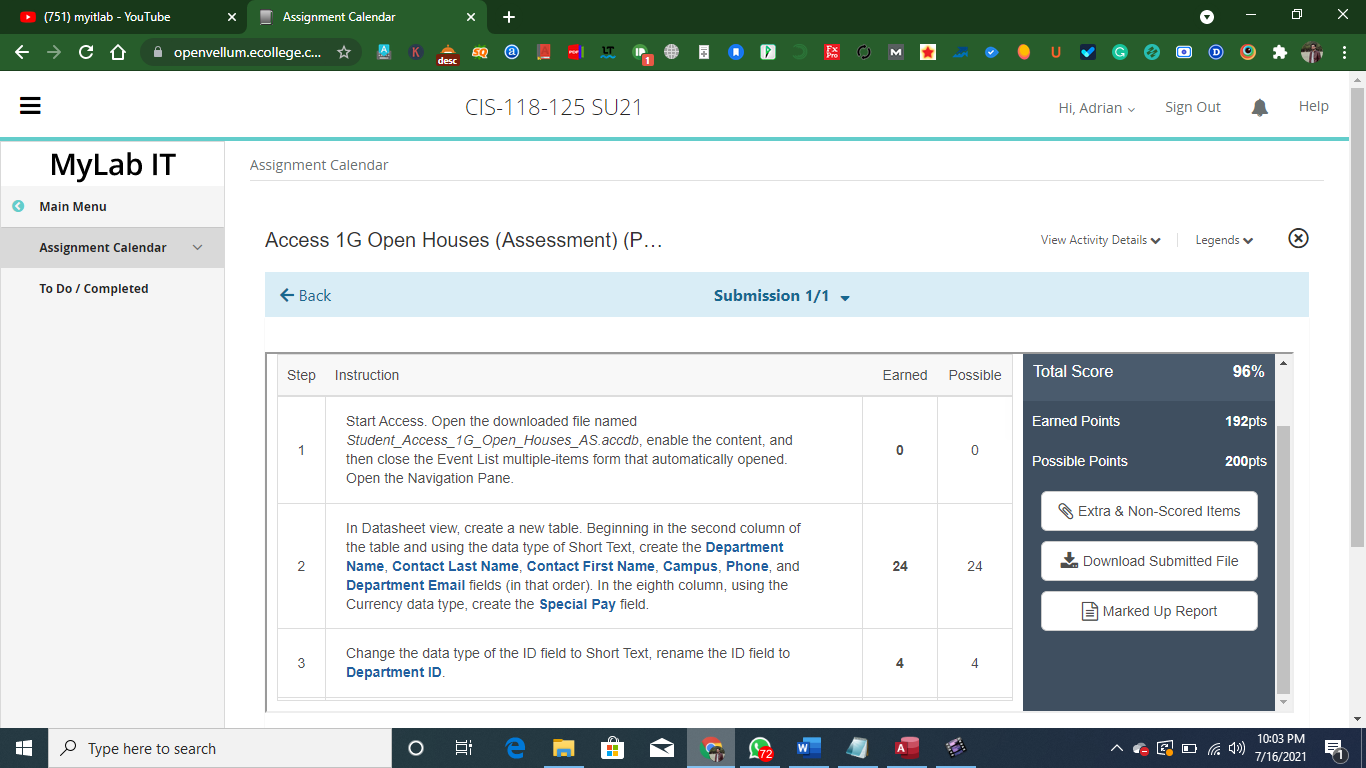Click the Grammarly extension icon

tap(1120, 52)
